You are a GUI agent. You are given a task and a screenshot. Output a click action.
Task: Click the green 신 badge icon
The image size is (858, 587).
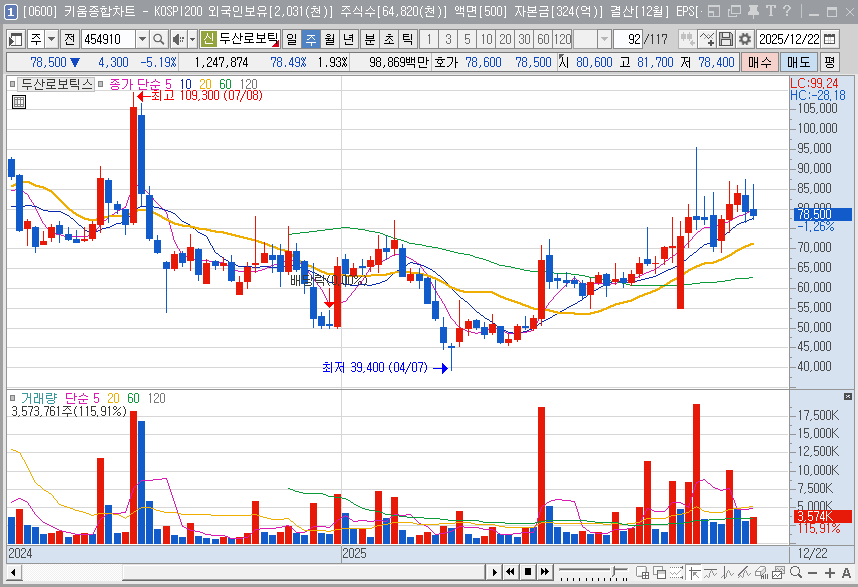(208, 39)
